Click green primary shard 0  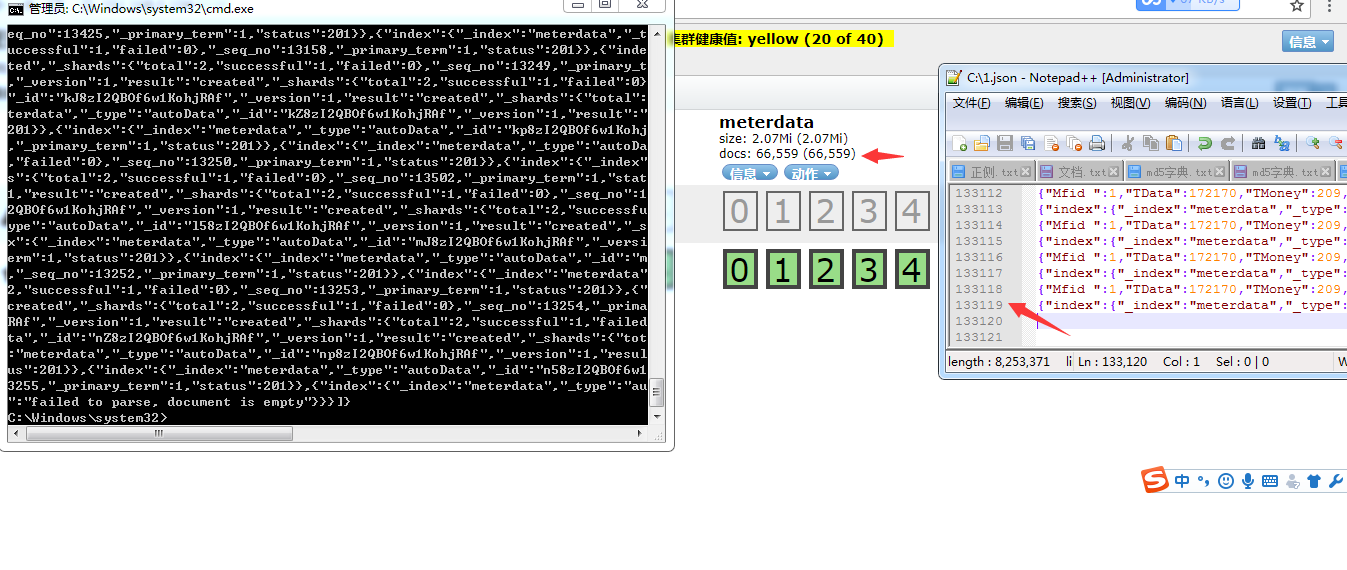click(x=739, y=271)
